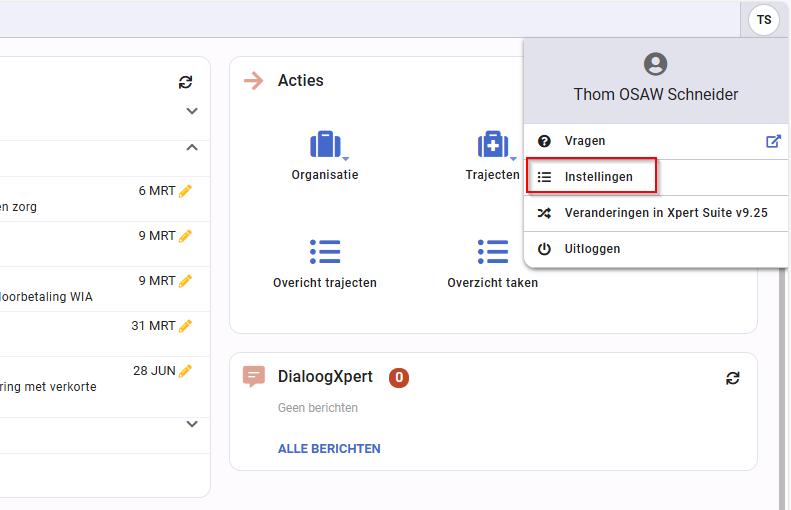Open the Vragen menu item

[585, 142]
